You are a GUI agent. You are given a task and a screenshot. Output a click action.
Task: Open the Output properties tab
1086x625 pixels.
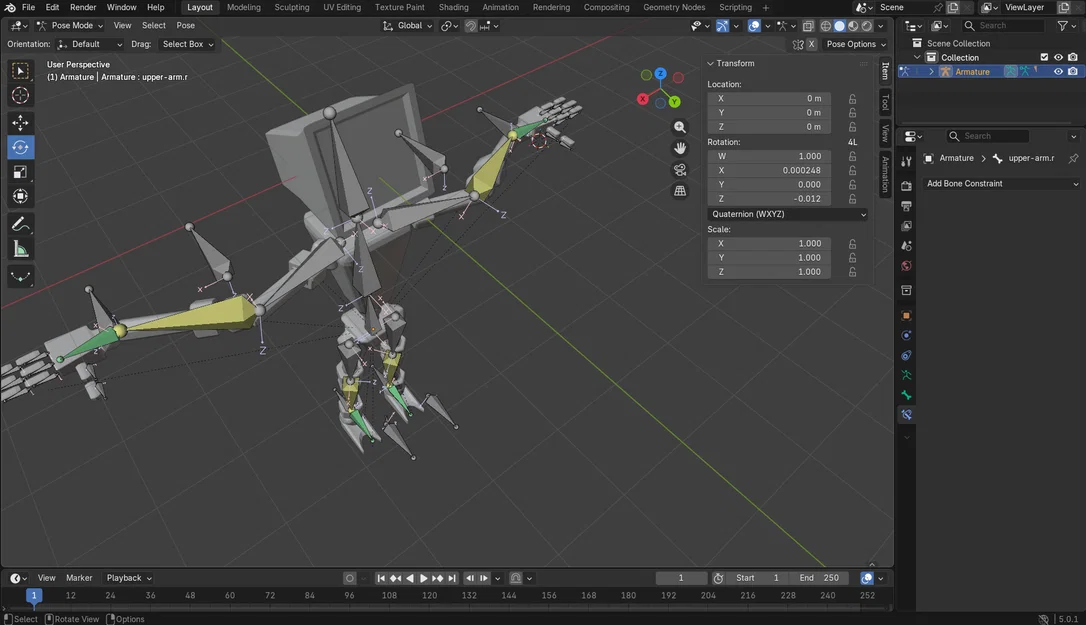click(x=907, y=206)
